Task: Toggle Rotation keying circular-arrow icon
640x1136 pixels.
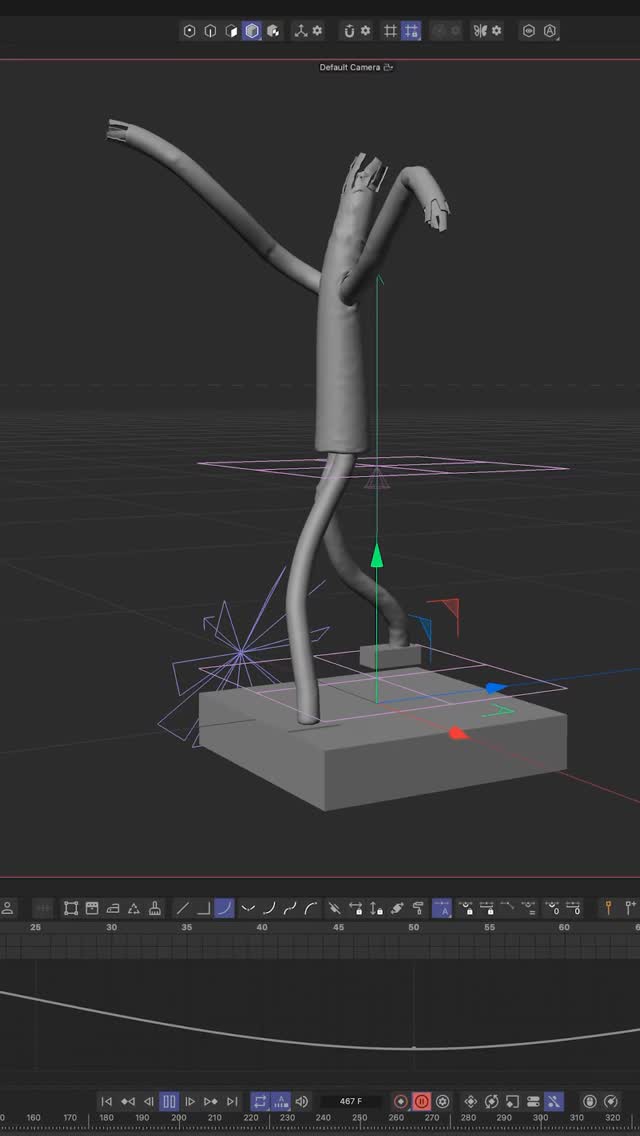Action: [x=491, y=1101]
